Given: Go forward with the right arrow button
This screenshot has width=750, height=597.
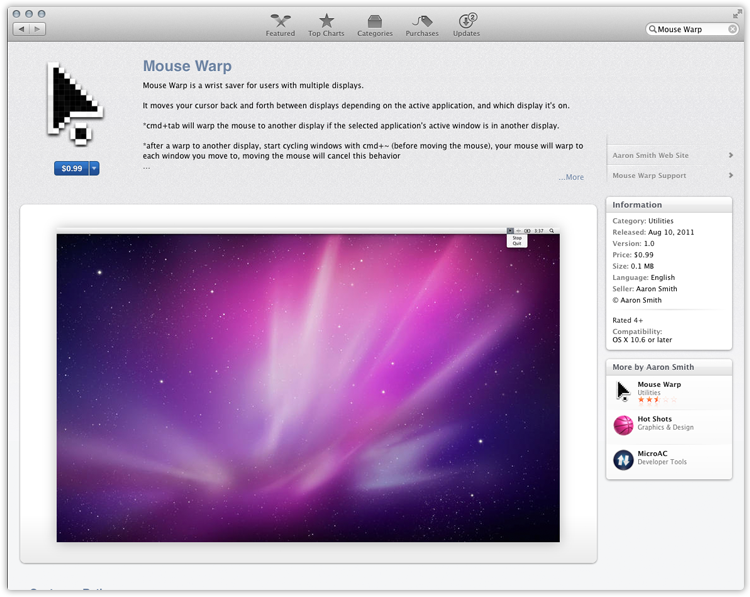Looking at the screenshot, I should point(38,29).
